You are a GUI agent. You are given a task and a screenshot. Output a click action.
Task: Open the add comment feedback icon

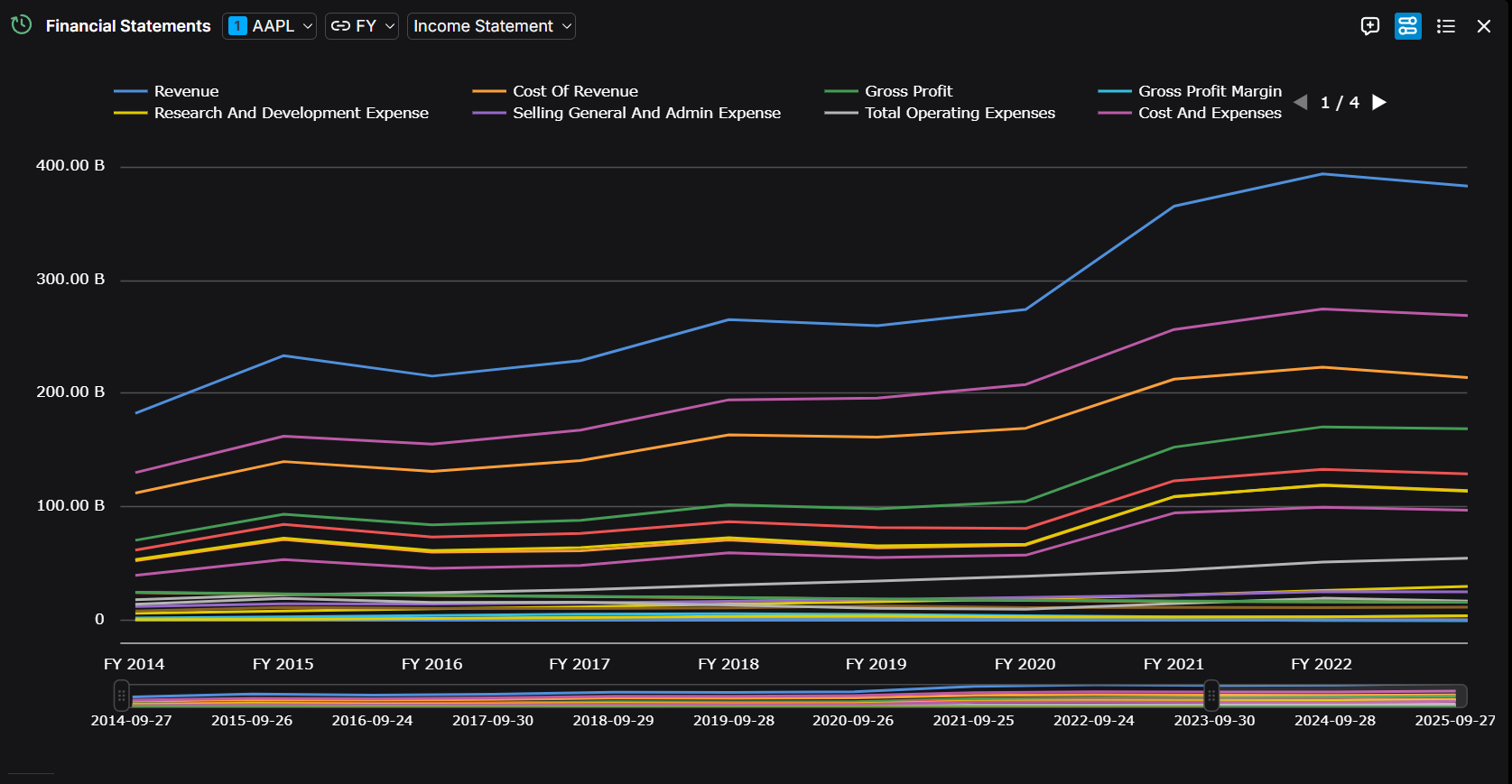point(1370,26)
